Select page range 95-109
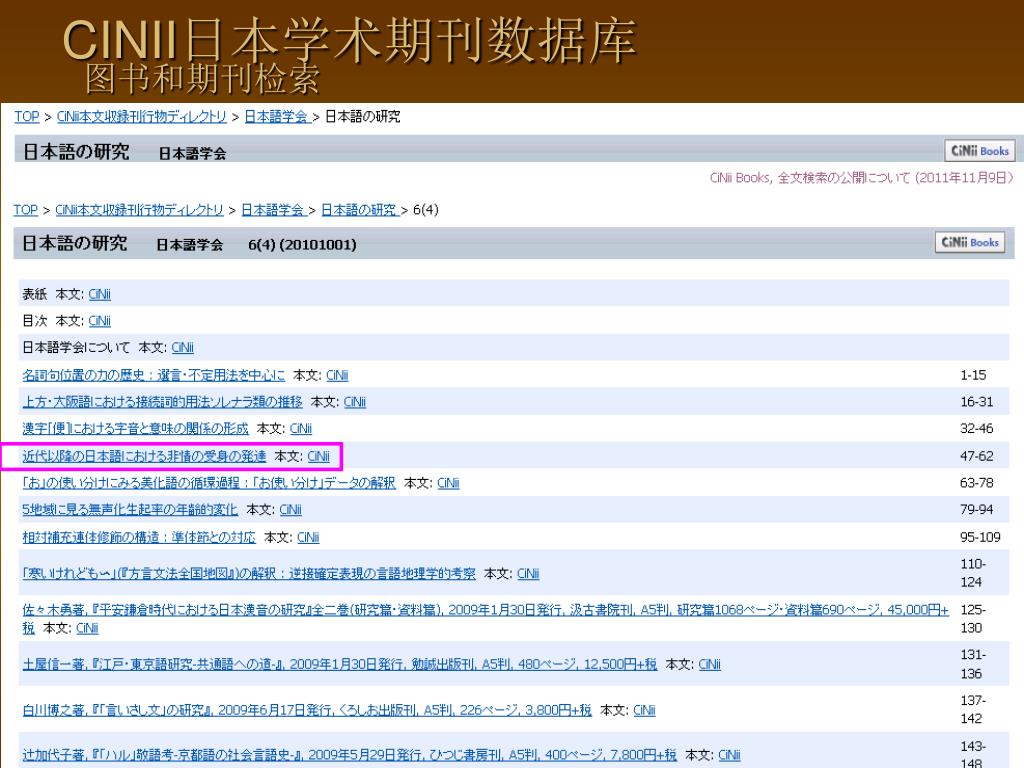Image resolution: width=1024 pixels, height=768 pixels. pyautogui.click(x=980, y=537)
